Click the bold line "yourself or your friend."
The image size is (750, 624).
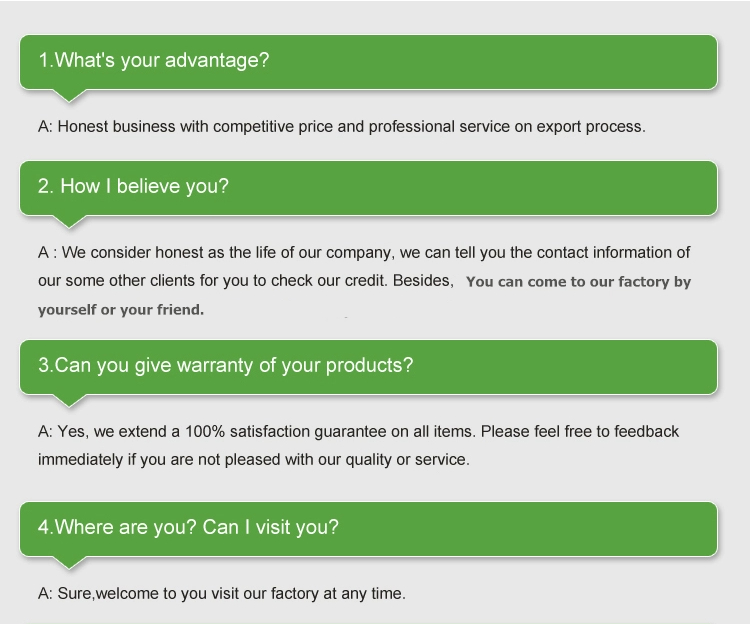(121, 310)
